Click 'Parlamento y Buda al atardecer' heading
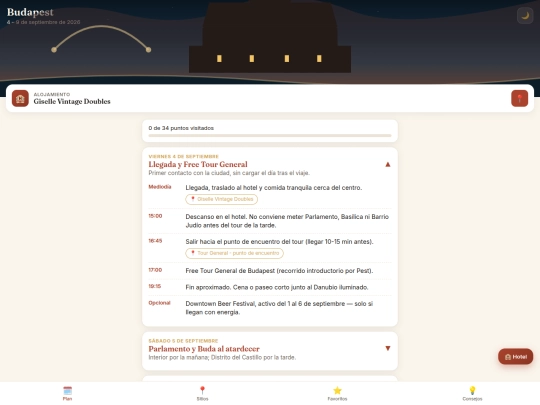 pyautogui.click(x=204, y=349)
